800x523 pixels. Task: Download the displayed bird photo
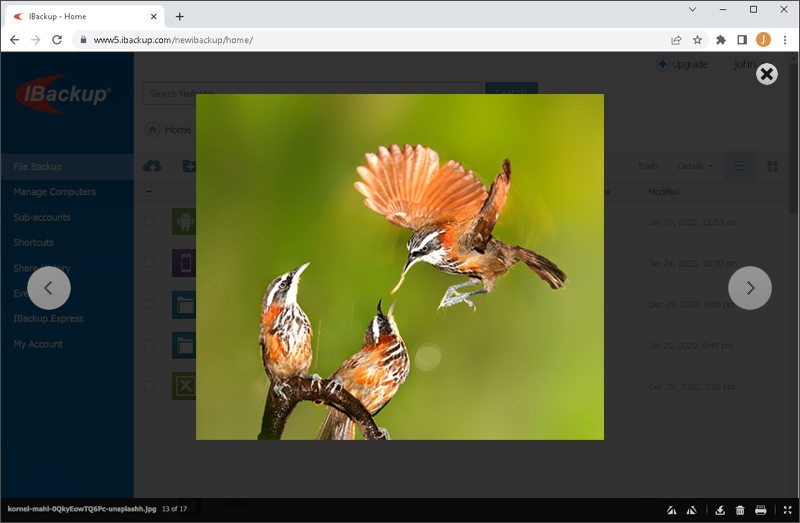720,510
